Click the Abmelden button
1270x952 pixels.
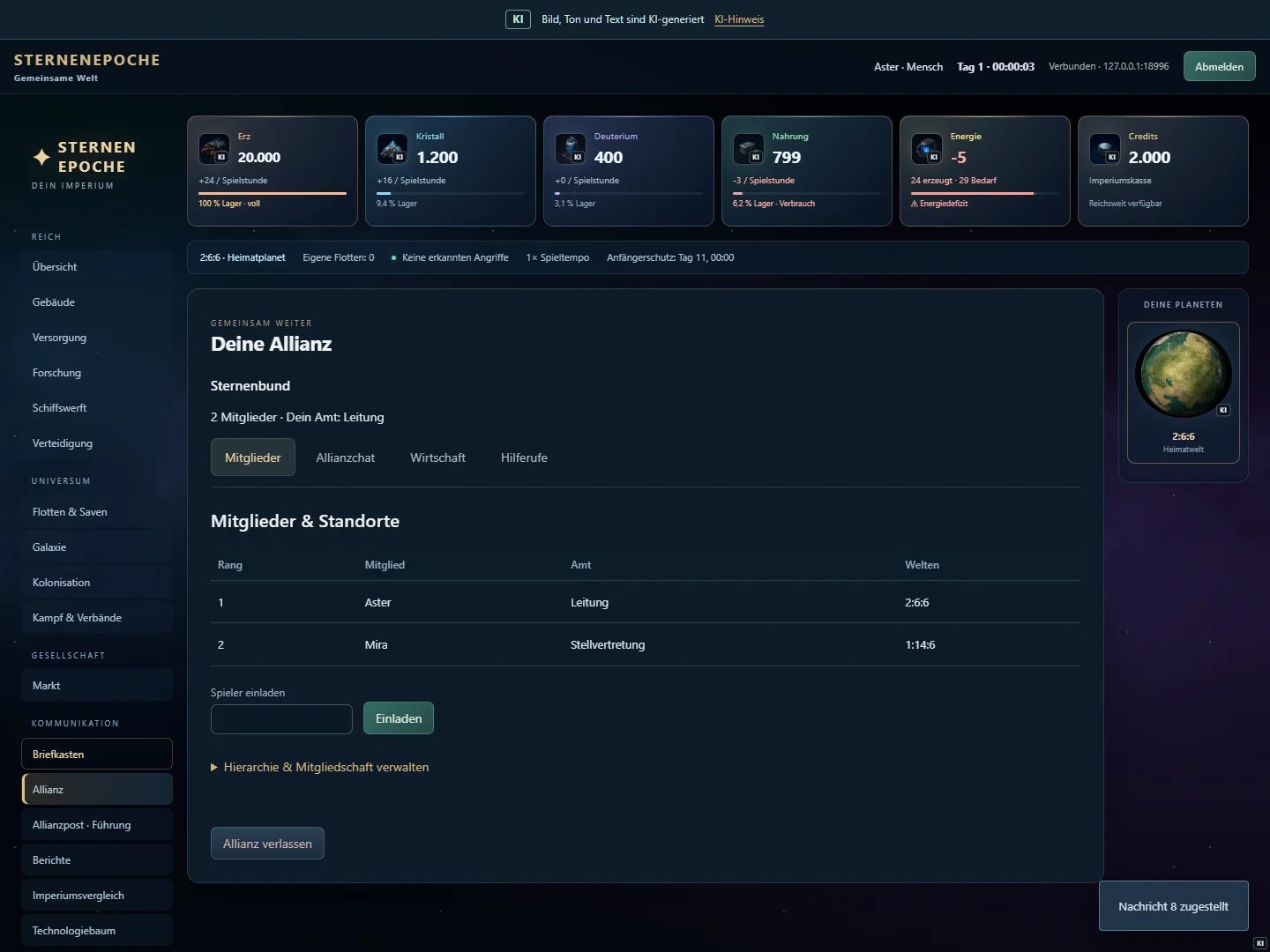[x=1219, y=66]
